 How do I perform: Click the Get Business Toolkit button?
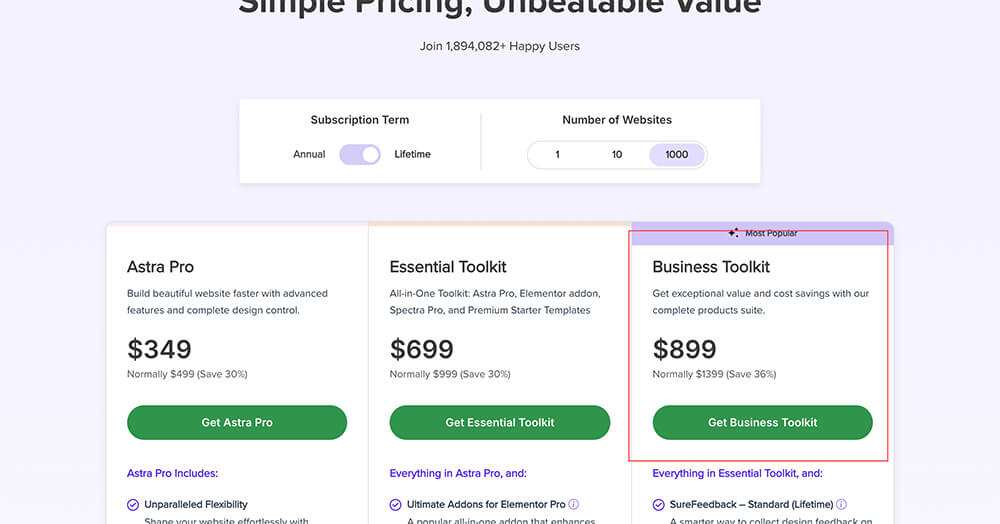tap(762, 423)
